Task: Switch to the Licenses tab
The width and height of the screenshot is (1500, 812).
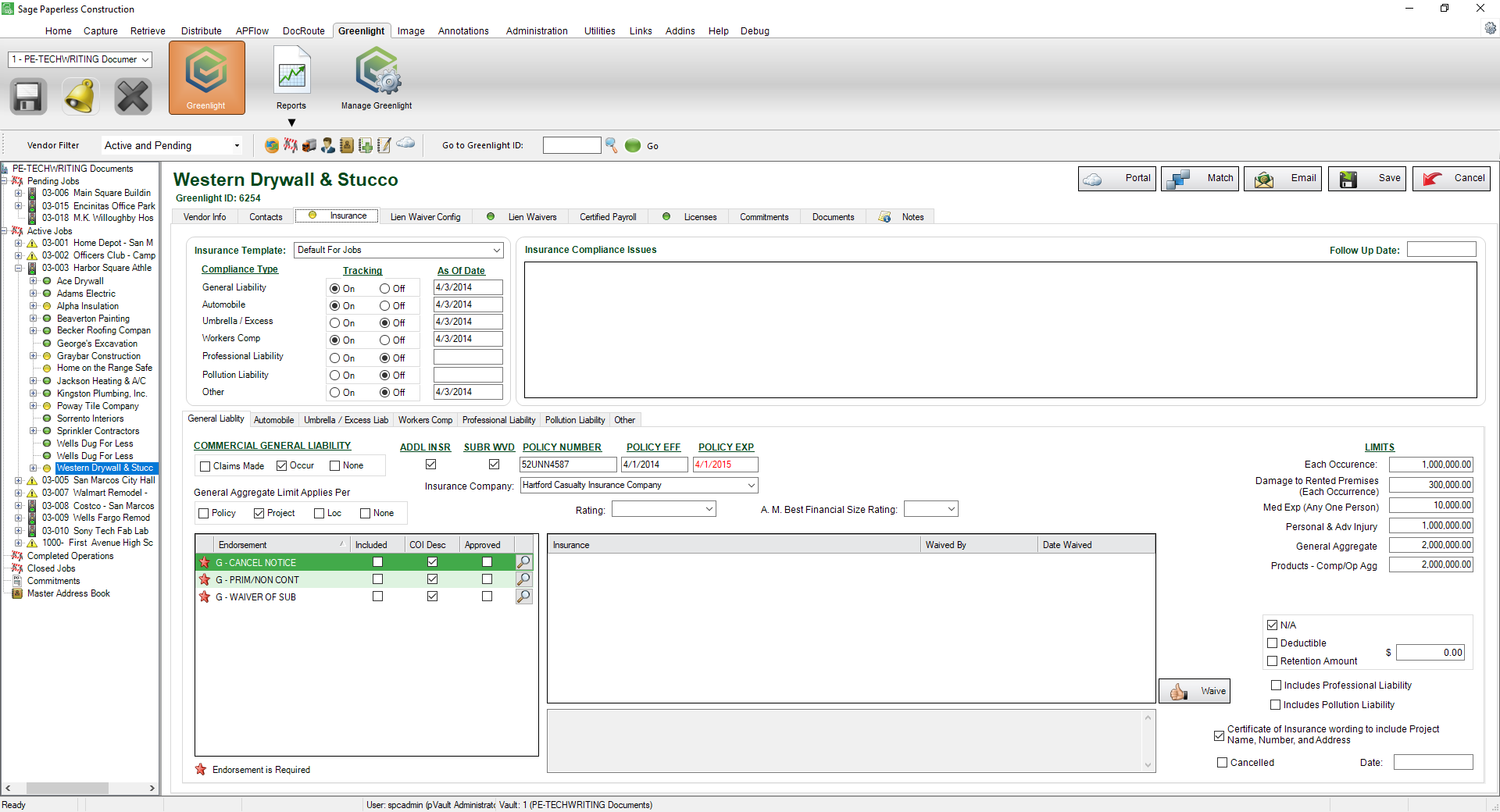Action: 690,217
